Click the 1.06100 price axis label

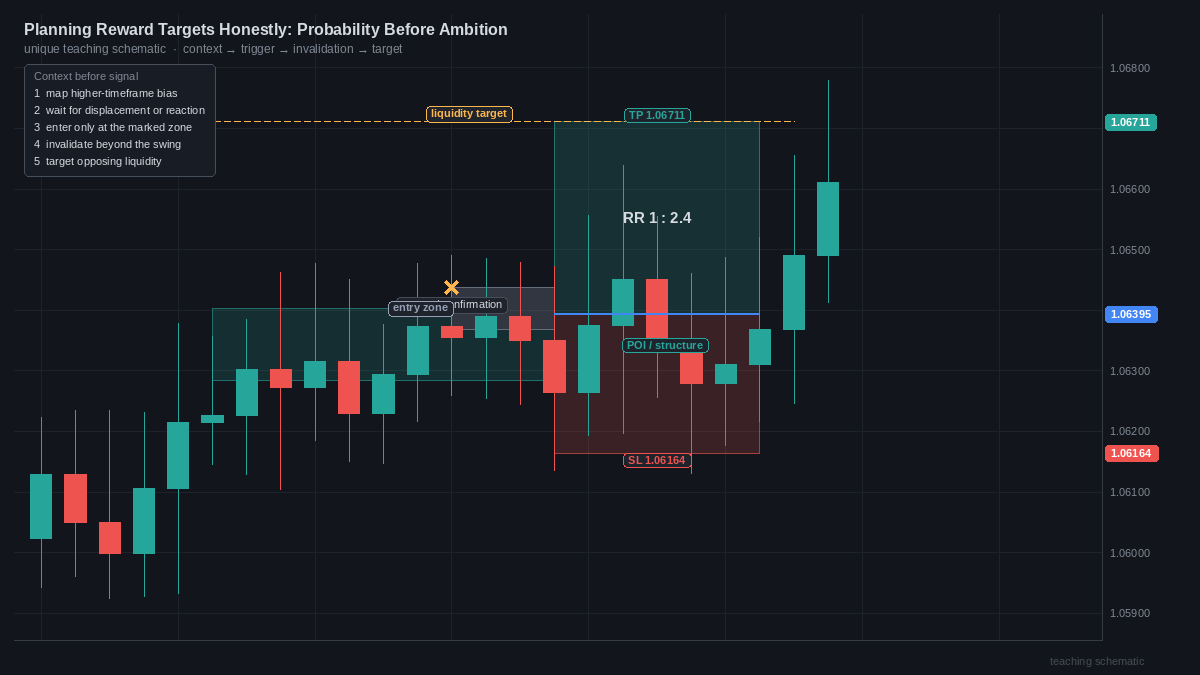[1130, 492]
